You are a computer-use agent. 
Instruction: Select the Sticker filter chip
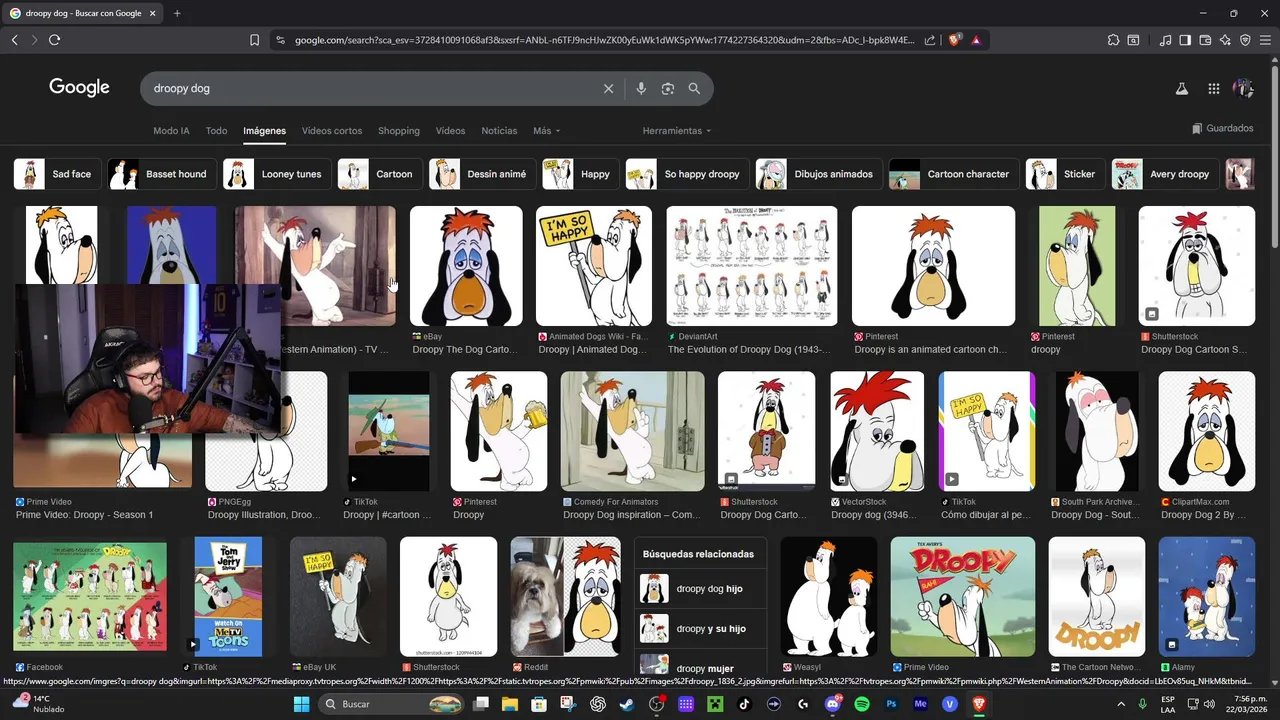[x=1065, y=174]
